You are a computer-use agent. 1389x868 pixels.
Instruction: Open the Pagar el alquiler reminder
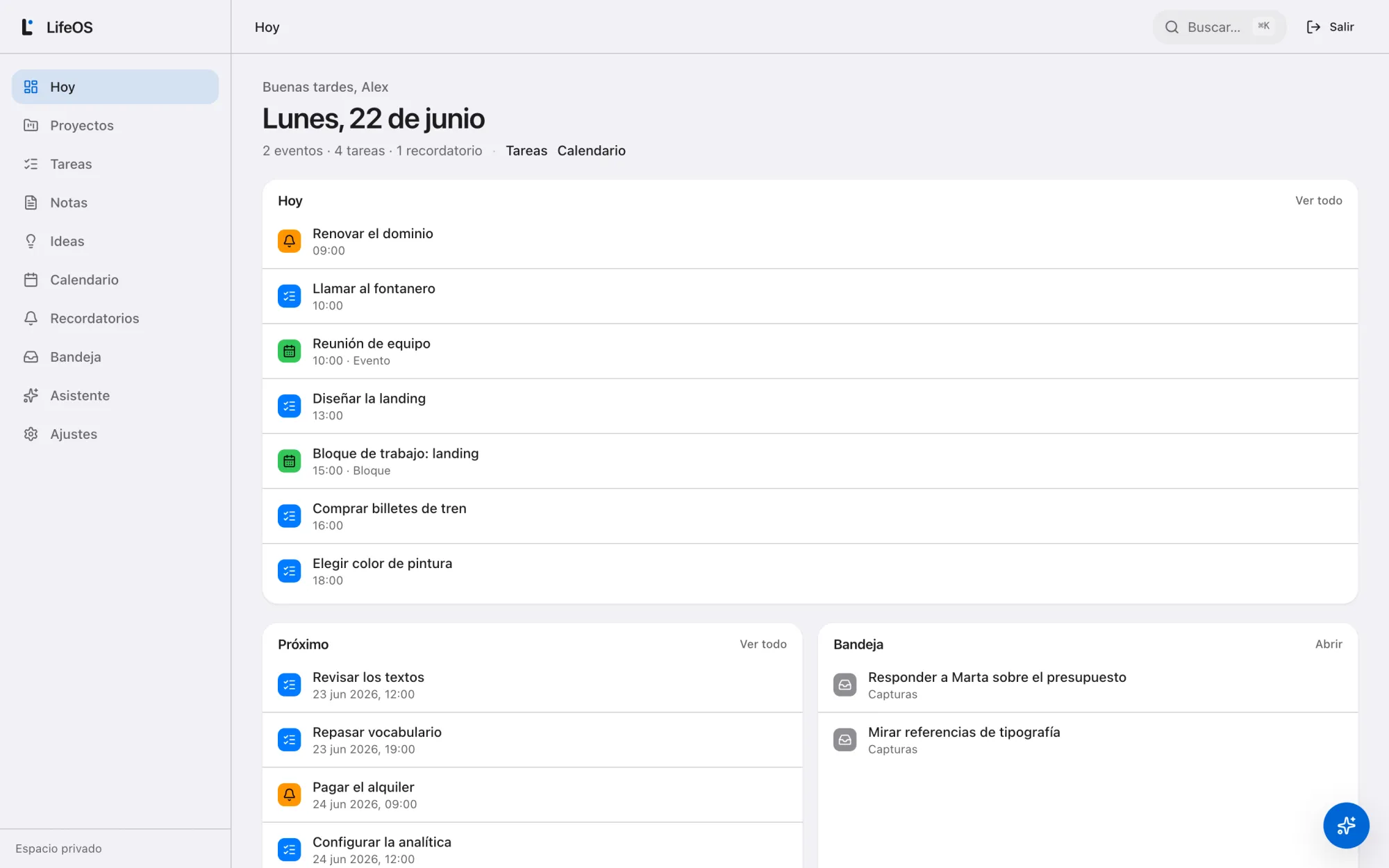coord(532,795)
